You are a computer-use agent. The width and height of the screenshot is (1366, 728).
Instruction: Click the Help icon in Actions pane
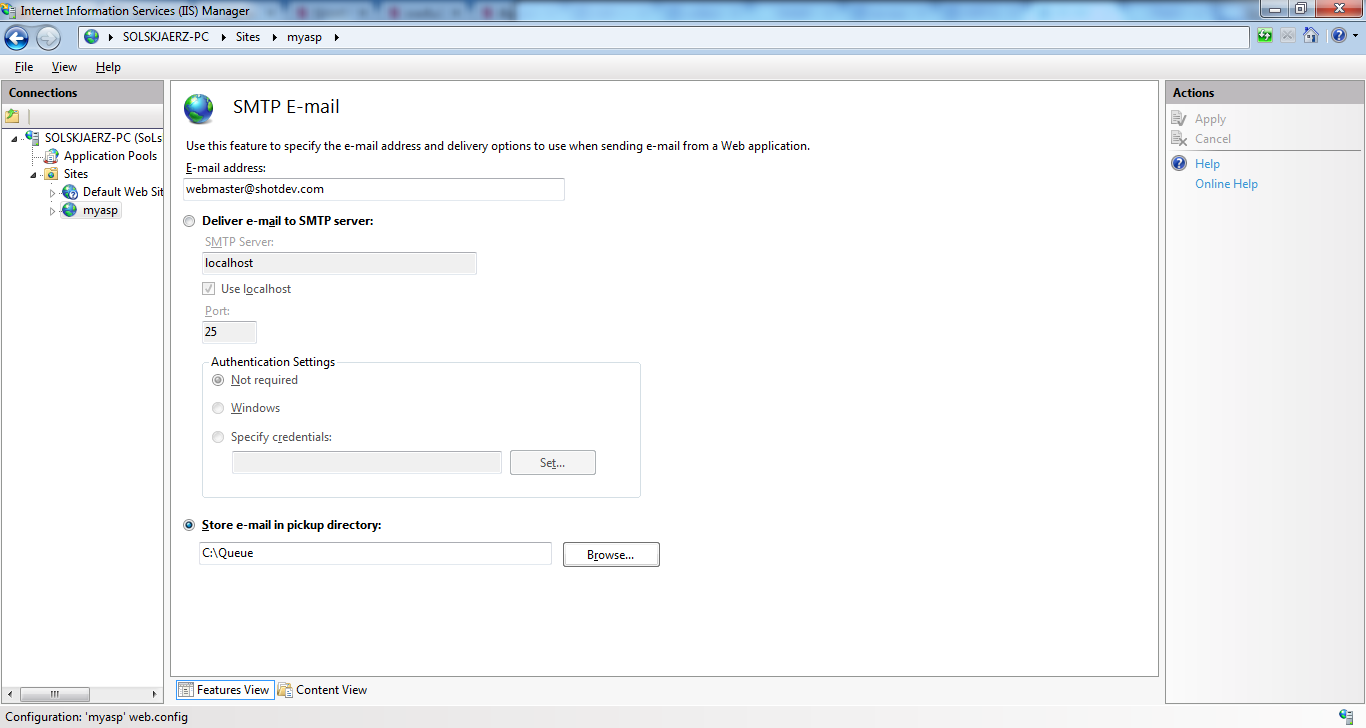coord(1179,164)
